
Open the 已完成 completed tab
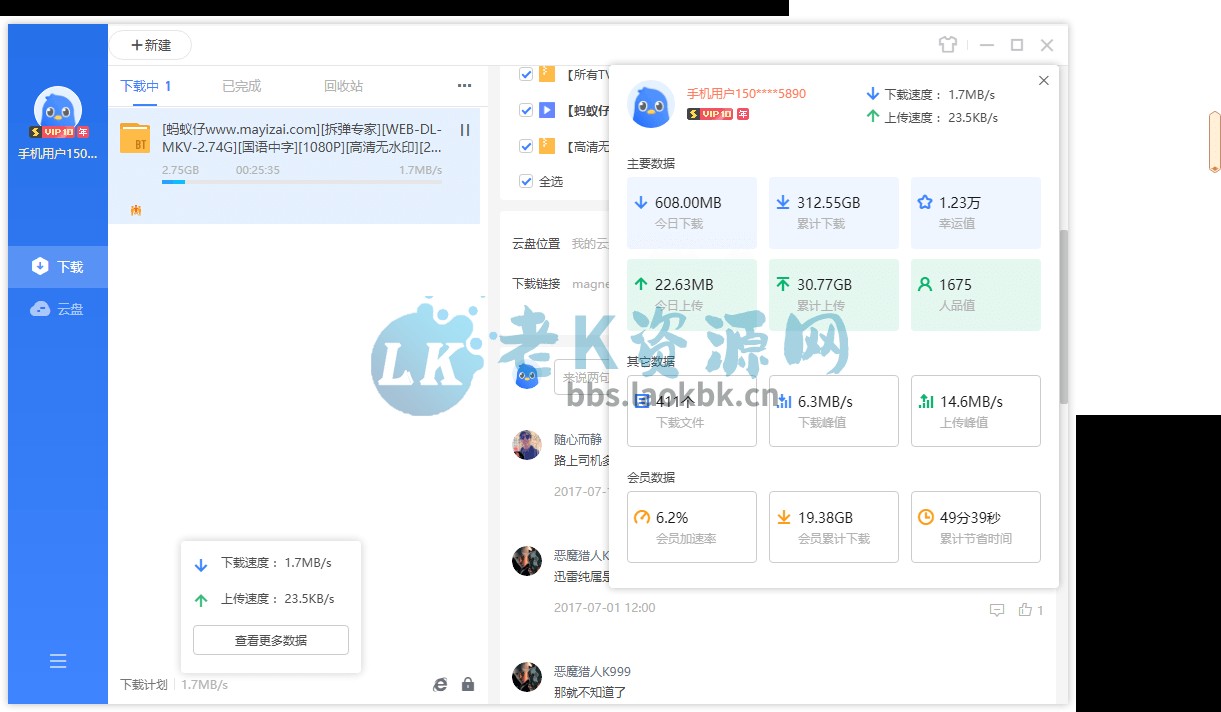coord(241,86)
